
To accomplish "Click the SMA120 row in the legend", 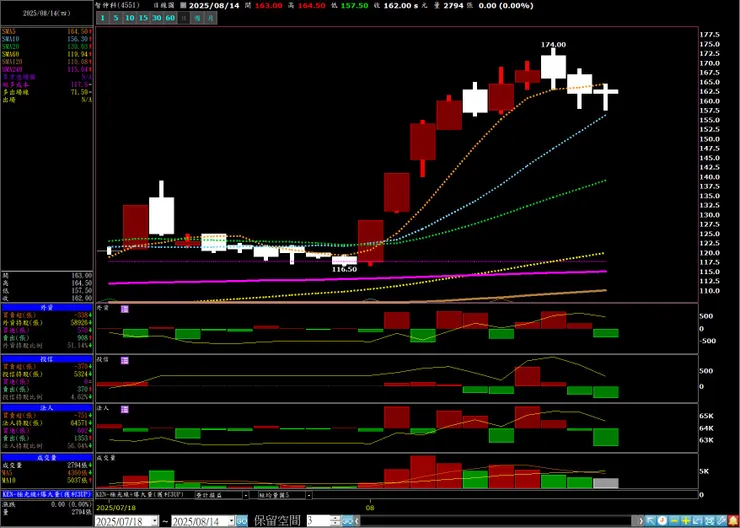I will pos(47,62).
